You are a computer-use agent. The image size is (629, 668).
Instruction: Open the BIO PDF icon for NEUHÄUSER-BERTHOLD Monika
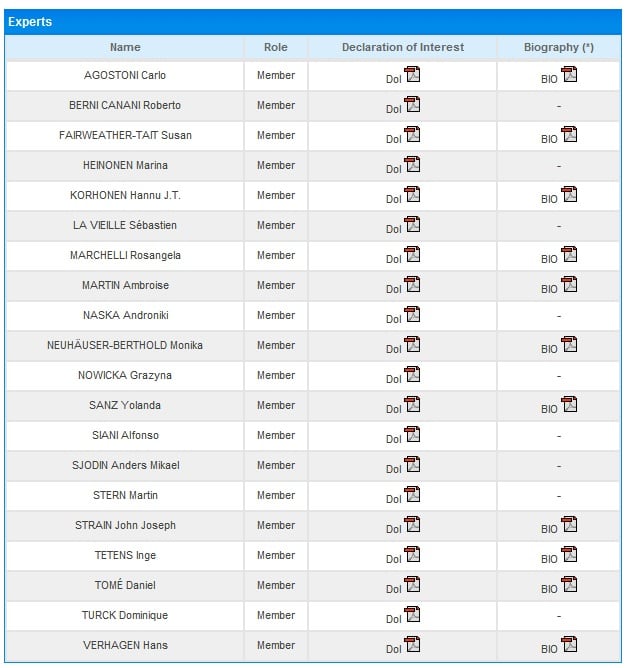[569, 344]
